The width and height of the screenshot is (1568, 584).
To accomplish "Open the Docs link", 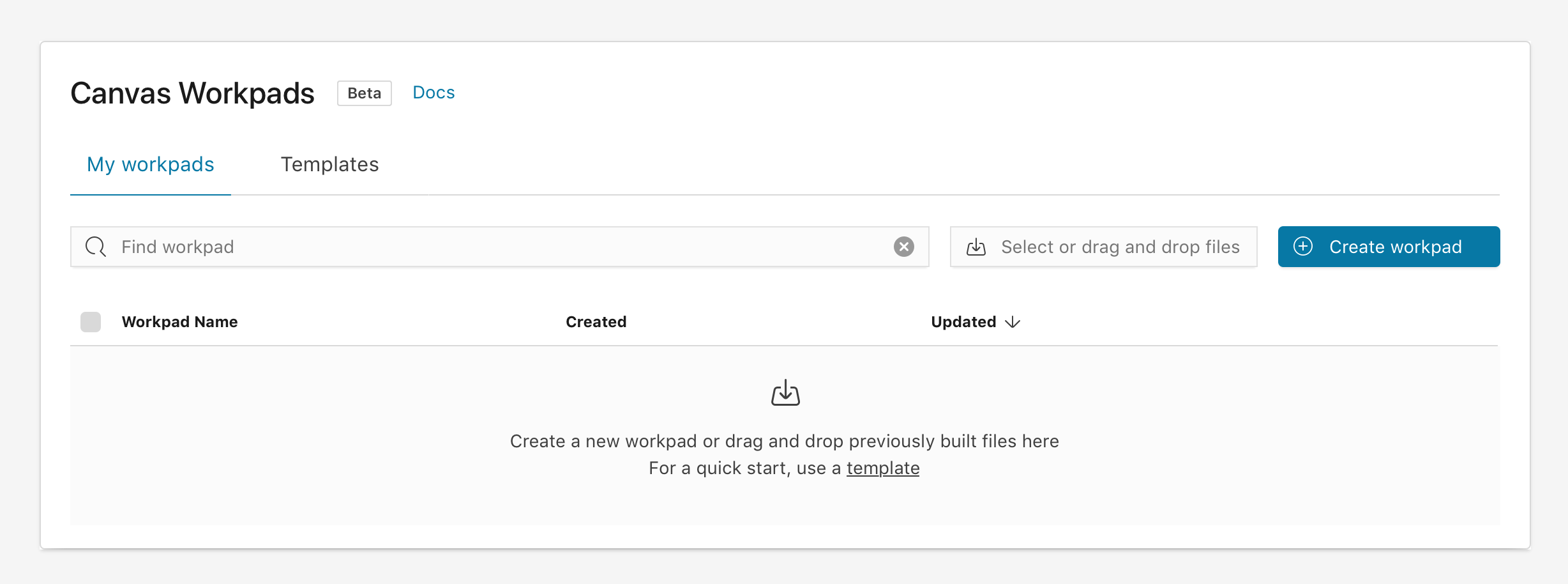I will tap(433, 92).
